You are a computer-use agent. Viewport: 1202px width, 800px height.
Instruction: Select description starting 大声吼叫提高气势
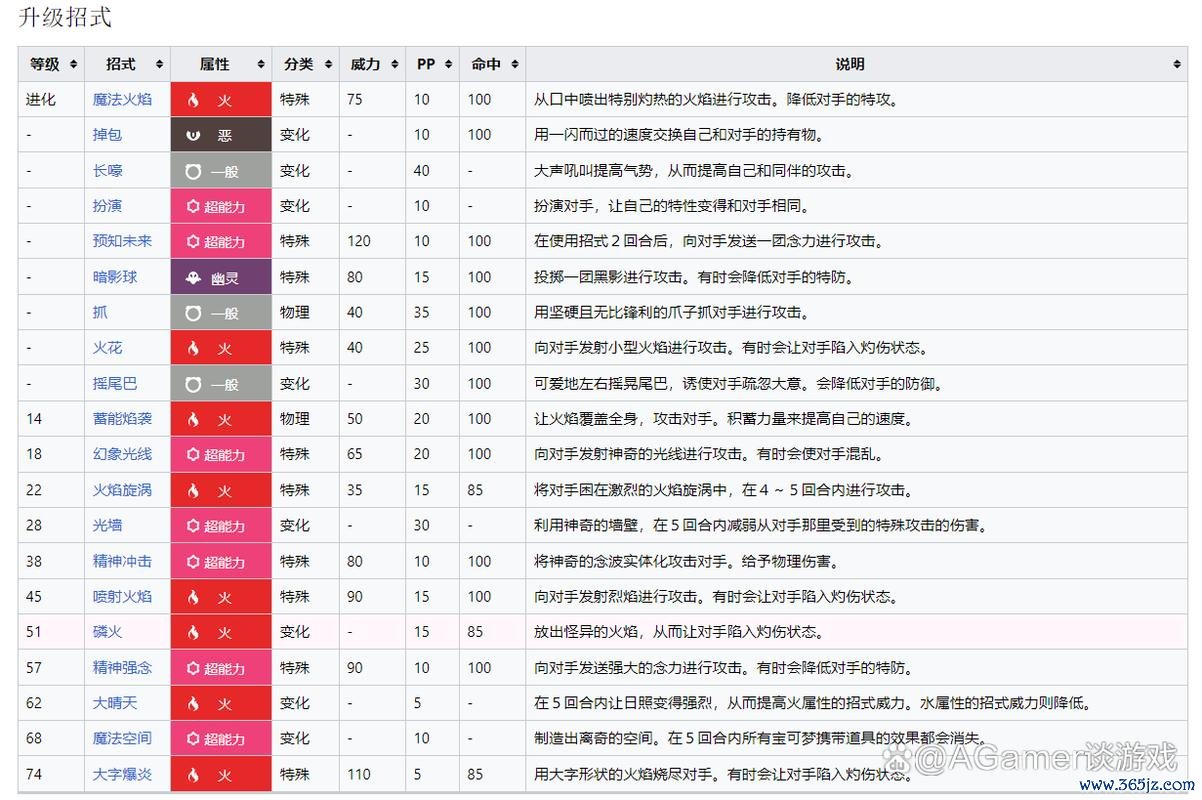(x=694, y=171)
